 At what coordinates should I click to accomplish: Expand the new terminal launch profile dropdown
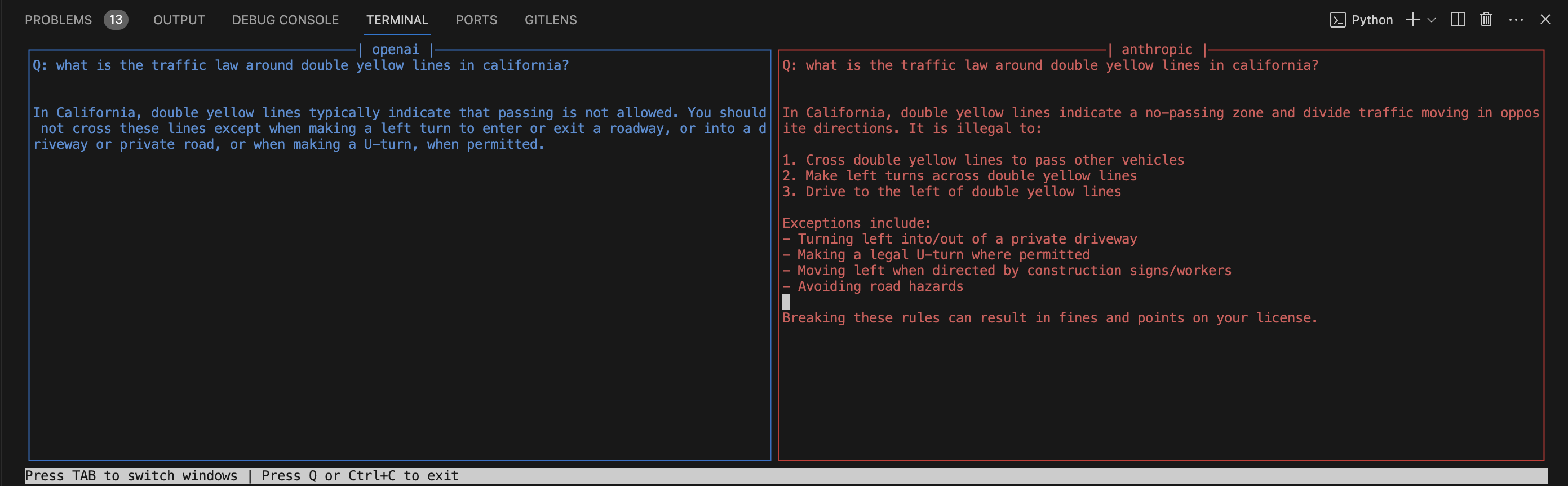click(1432, 20)
